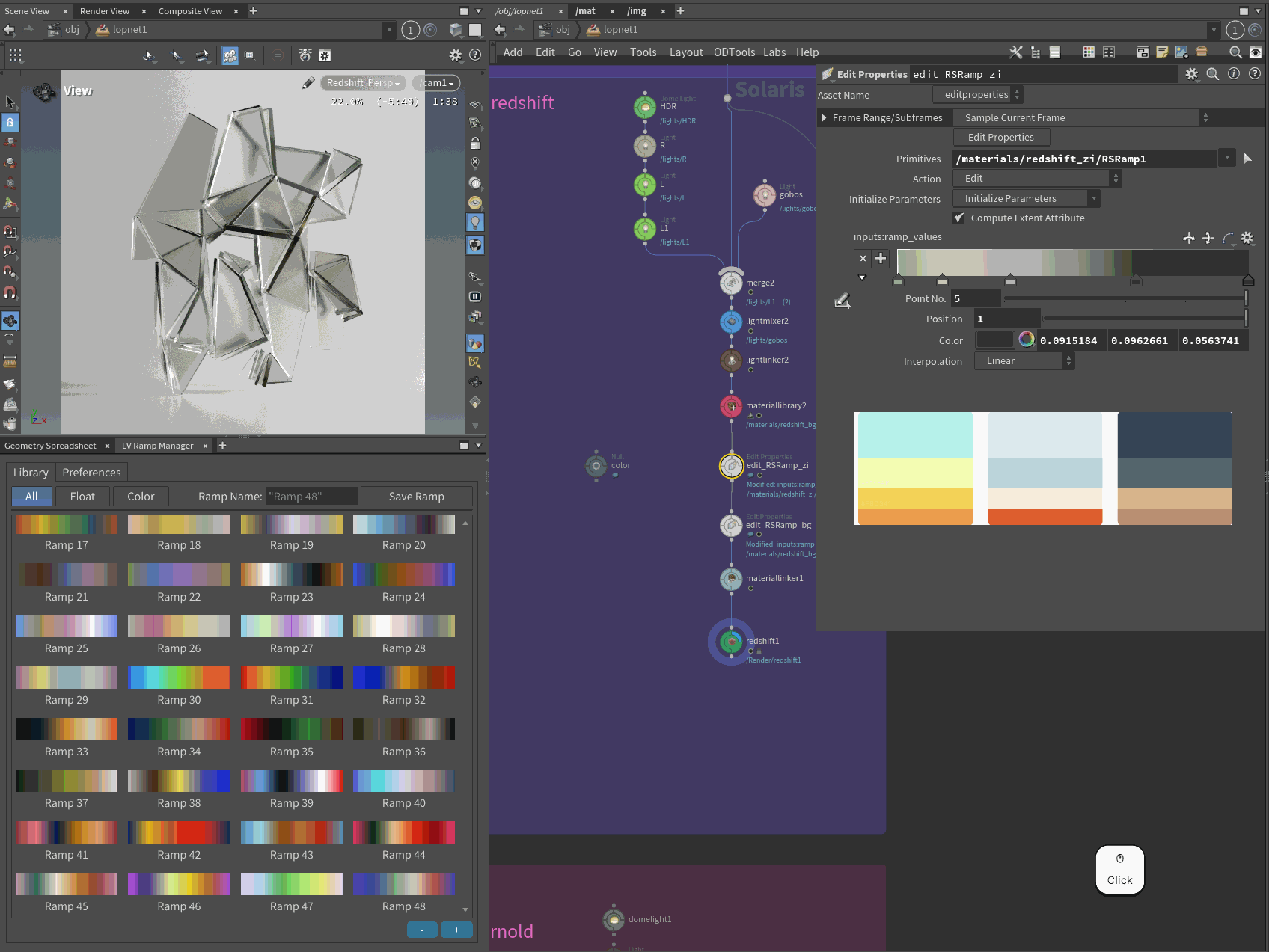This screenshot has width=1269, height=952.
Task: Click the Edit Properties button
Action: pos(1001,137)
